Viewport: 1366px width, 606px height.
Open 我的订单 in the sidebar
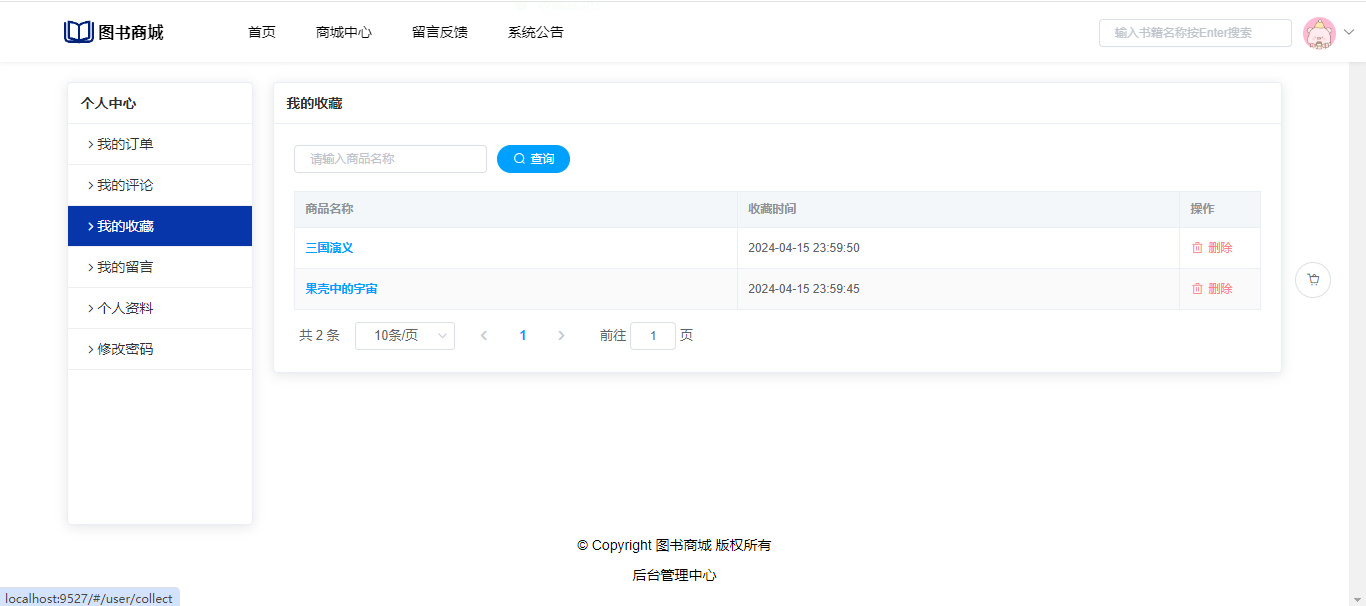tap(125, 145)
